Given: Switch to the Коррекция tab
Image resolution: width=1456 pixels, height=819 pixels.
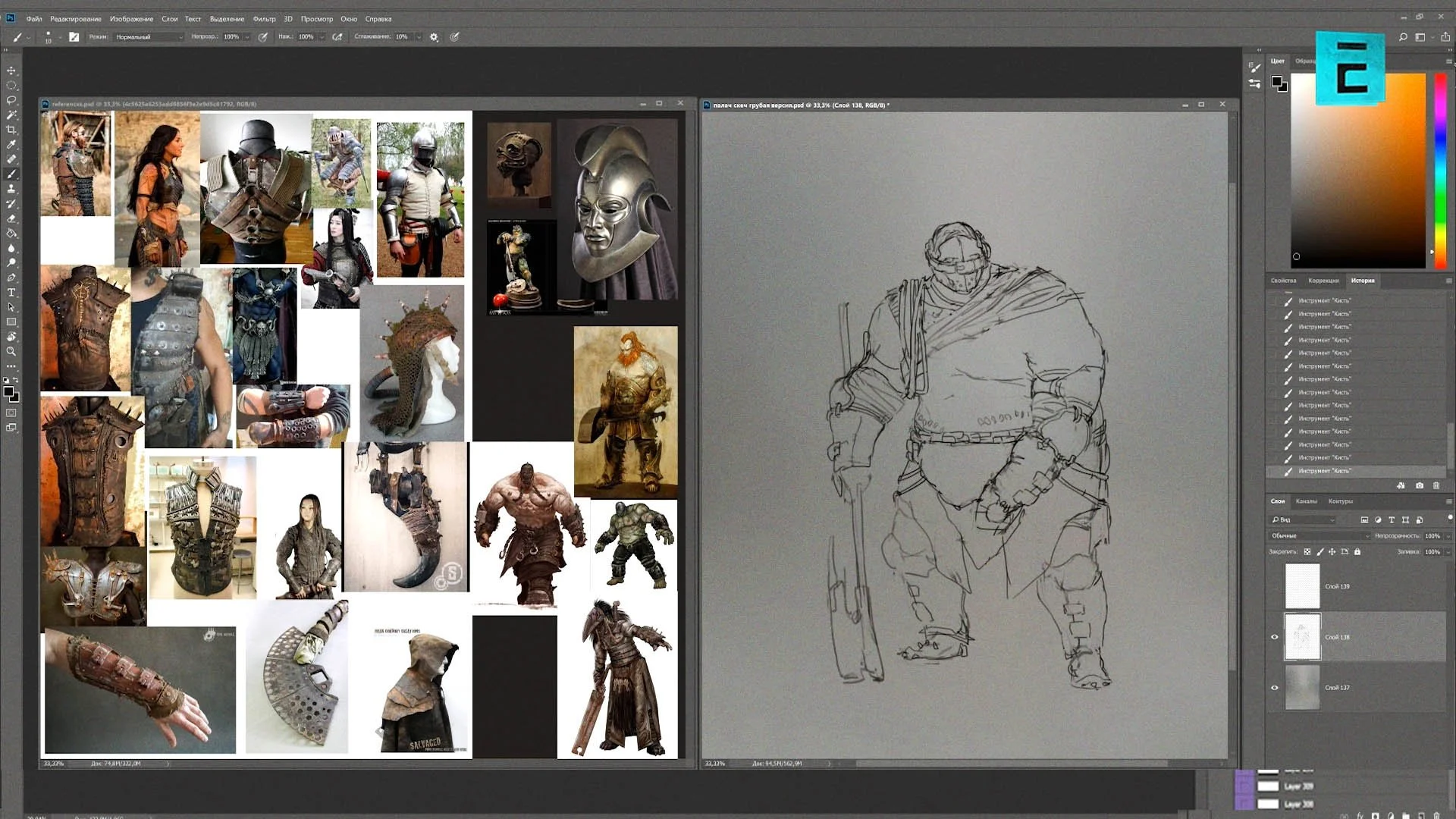Looking at the screenshot, I should tap(1323, 281).
